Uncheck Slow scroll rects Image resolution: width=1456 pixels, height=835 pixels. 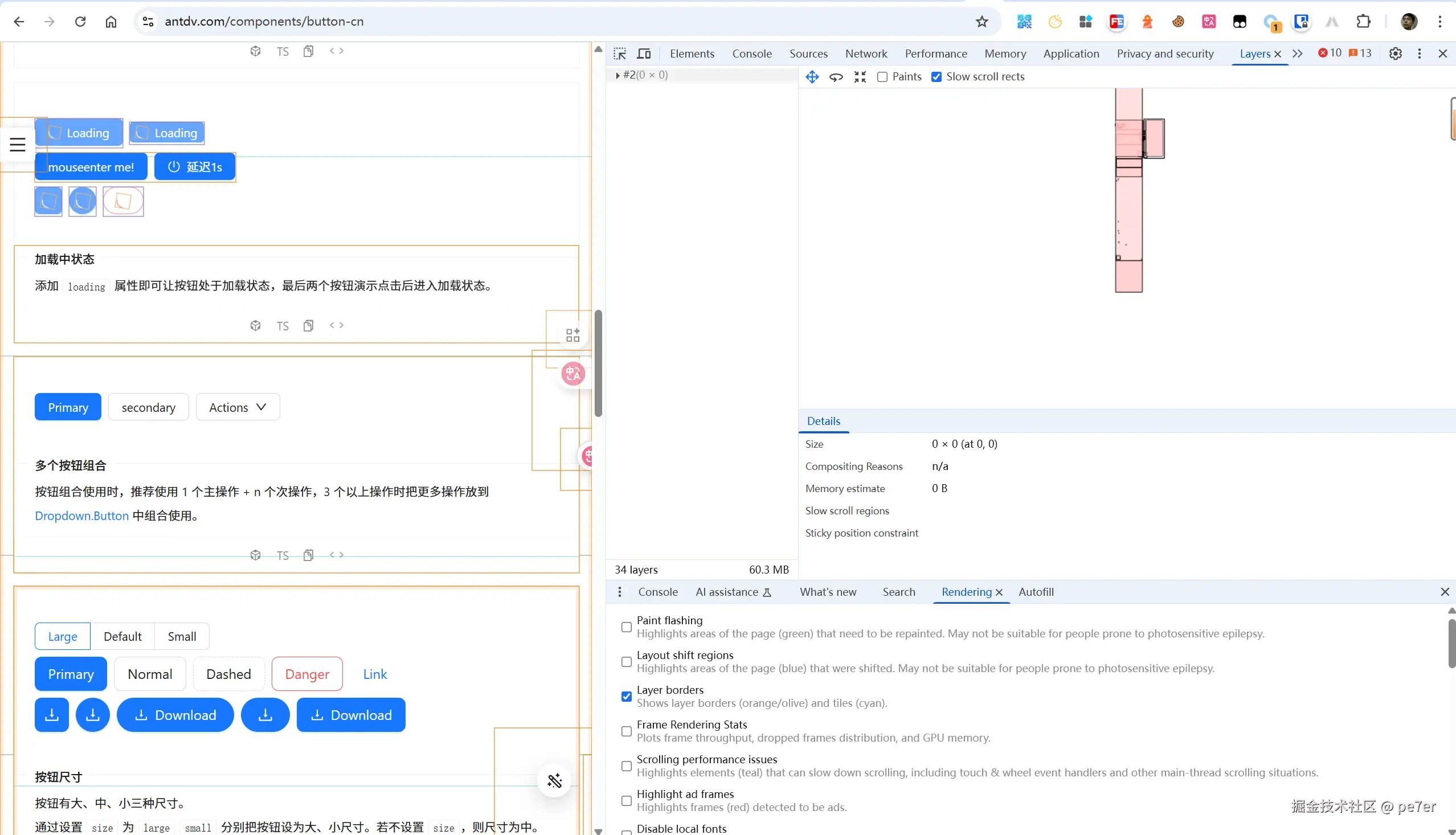tap(936, 77)
